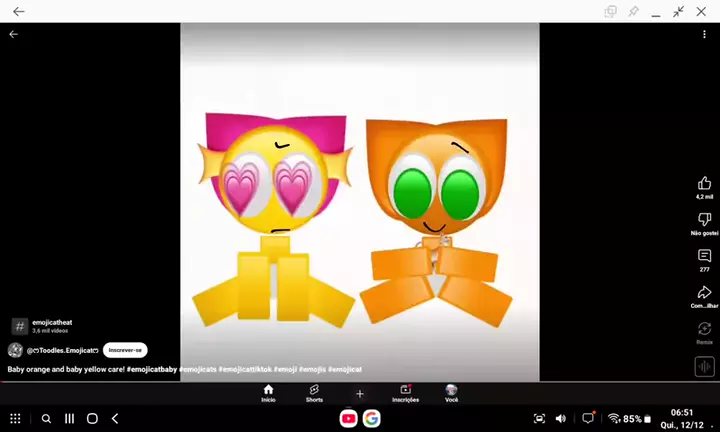
Task: Toggle sound via the taskbar speaker icon
Action: pos(561,418)
